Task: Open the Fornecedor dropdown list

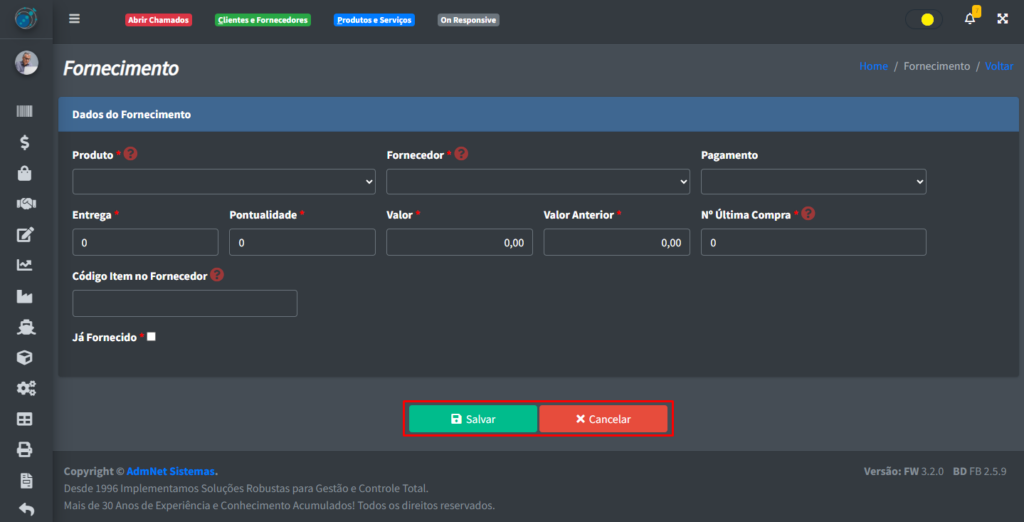Action: (x=537, y=182)
